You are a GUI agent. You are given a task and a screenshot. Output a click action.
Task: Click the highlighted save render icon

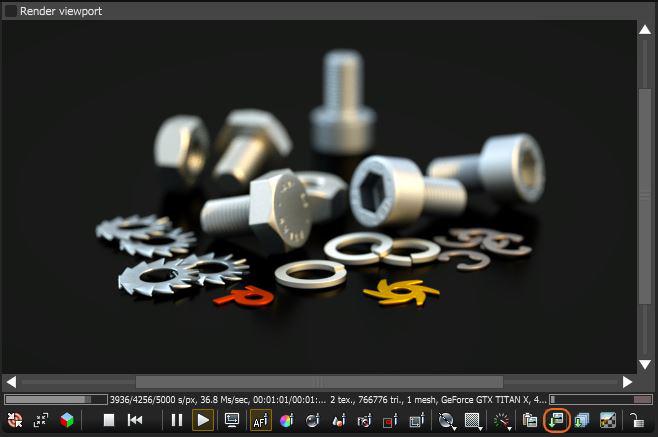pos(557,421)
